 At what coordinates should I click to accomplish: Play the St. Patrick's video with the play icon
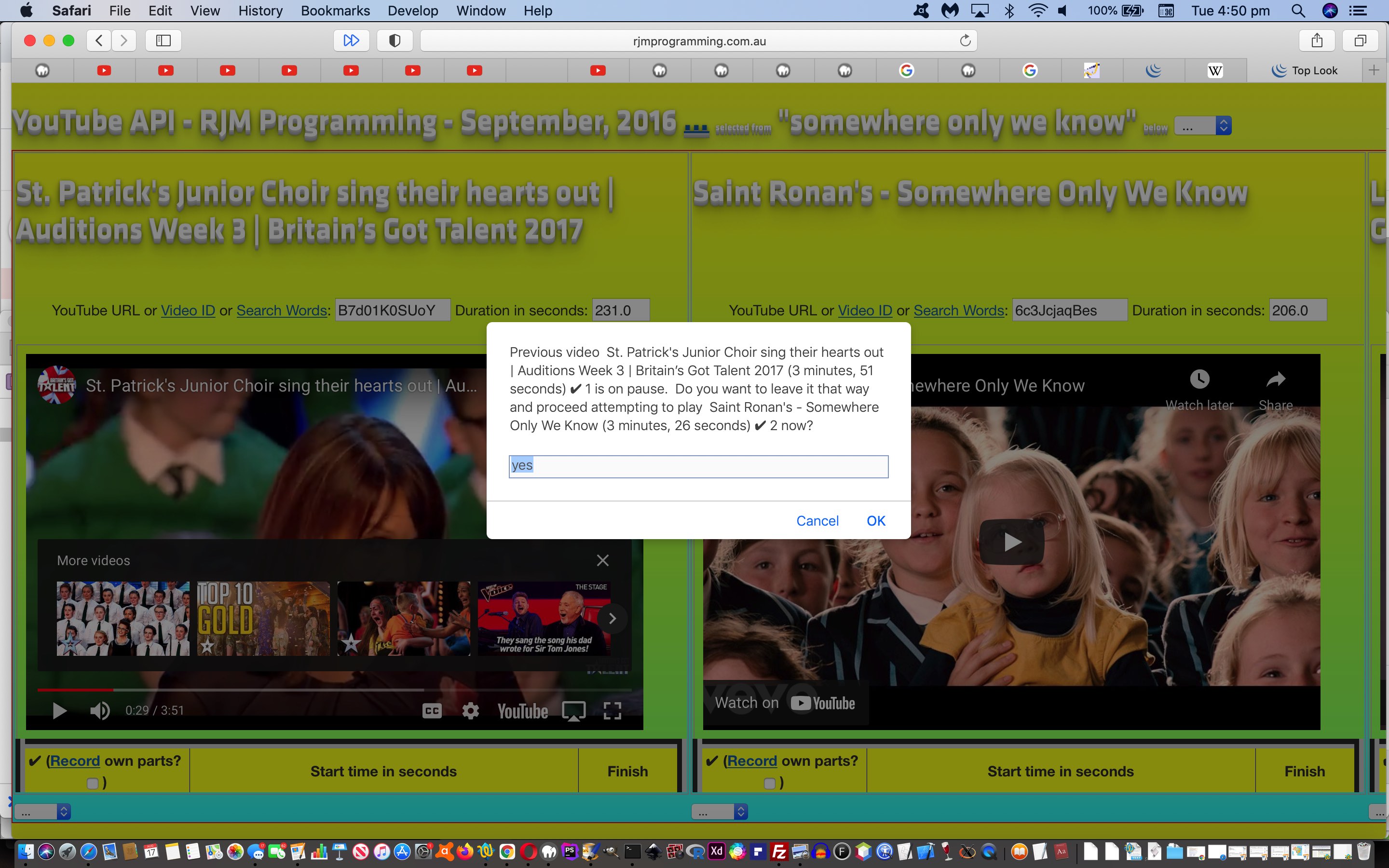coord(59,711)
